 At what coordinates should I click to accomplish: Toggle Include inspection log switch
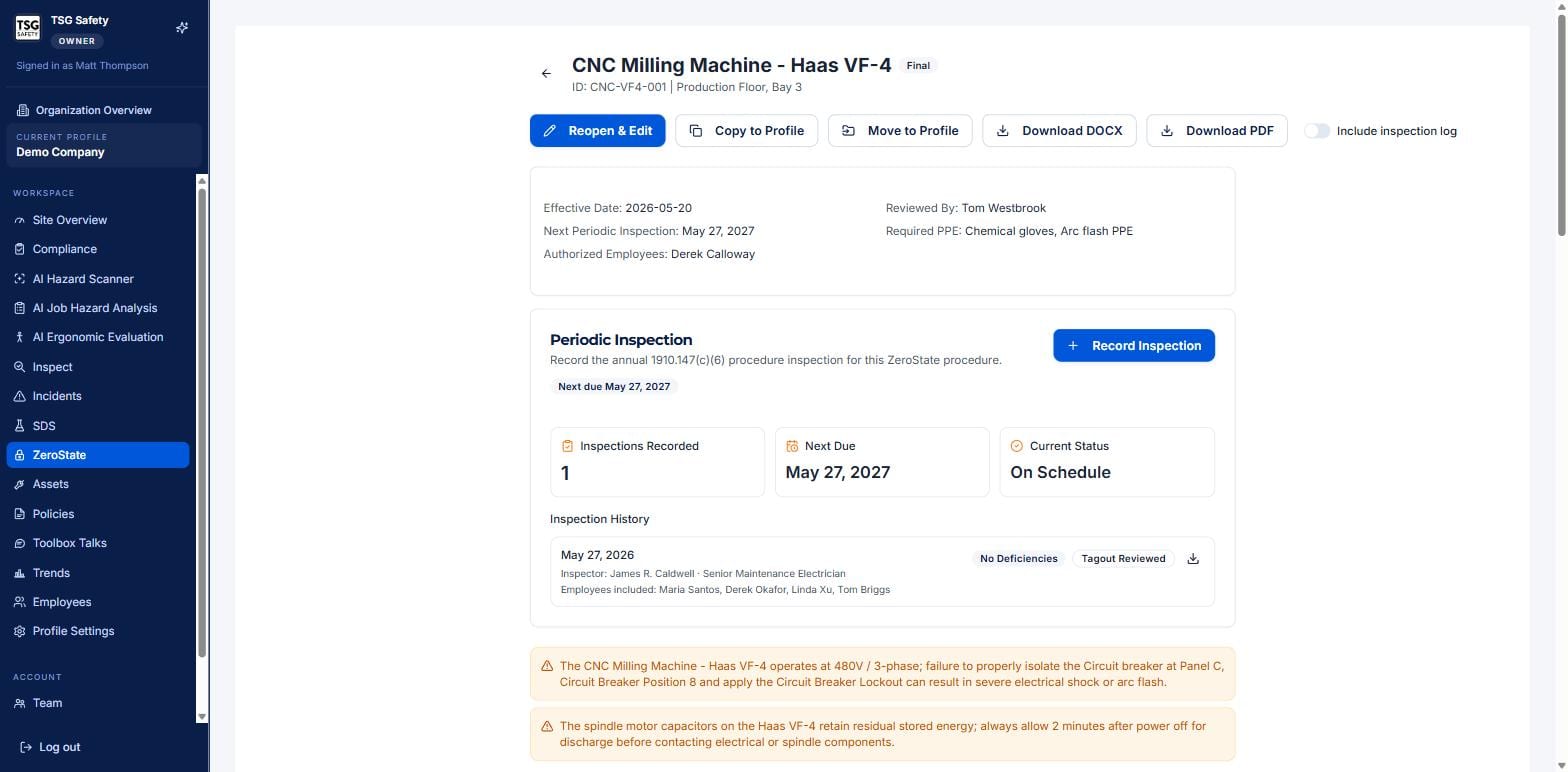(x=1317, y=131)
